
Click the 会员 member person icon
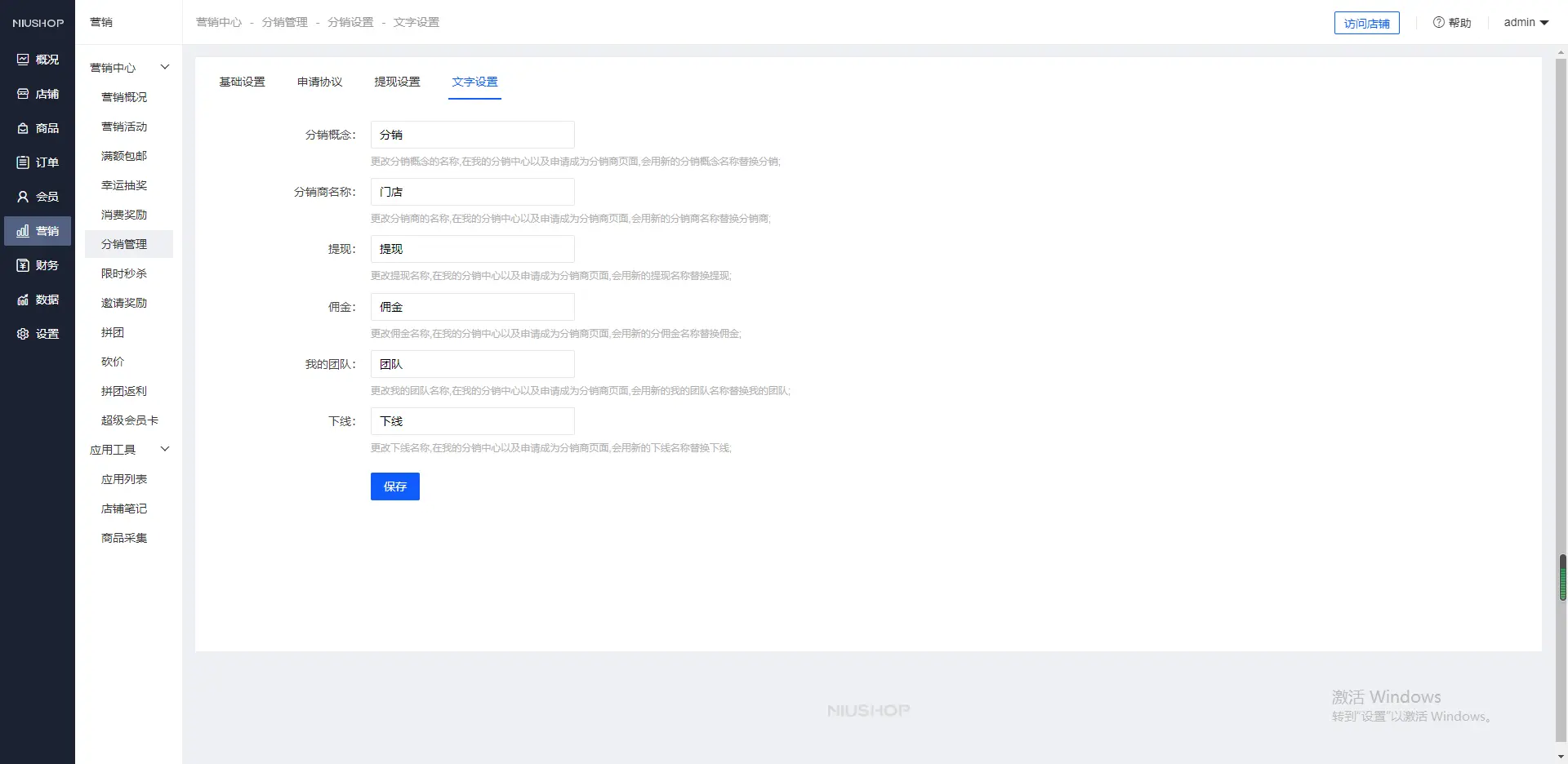tap(23, 197)
